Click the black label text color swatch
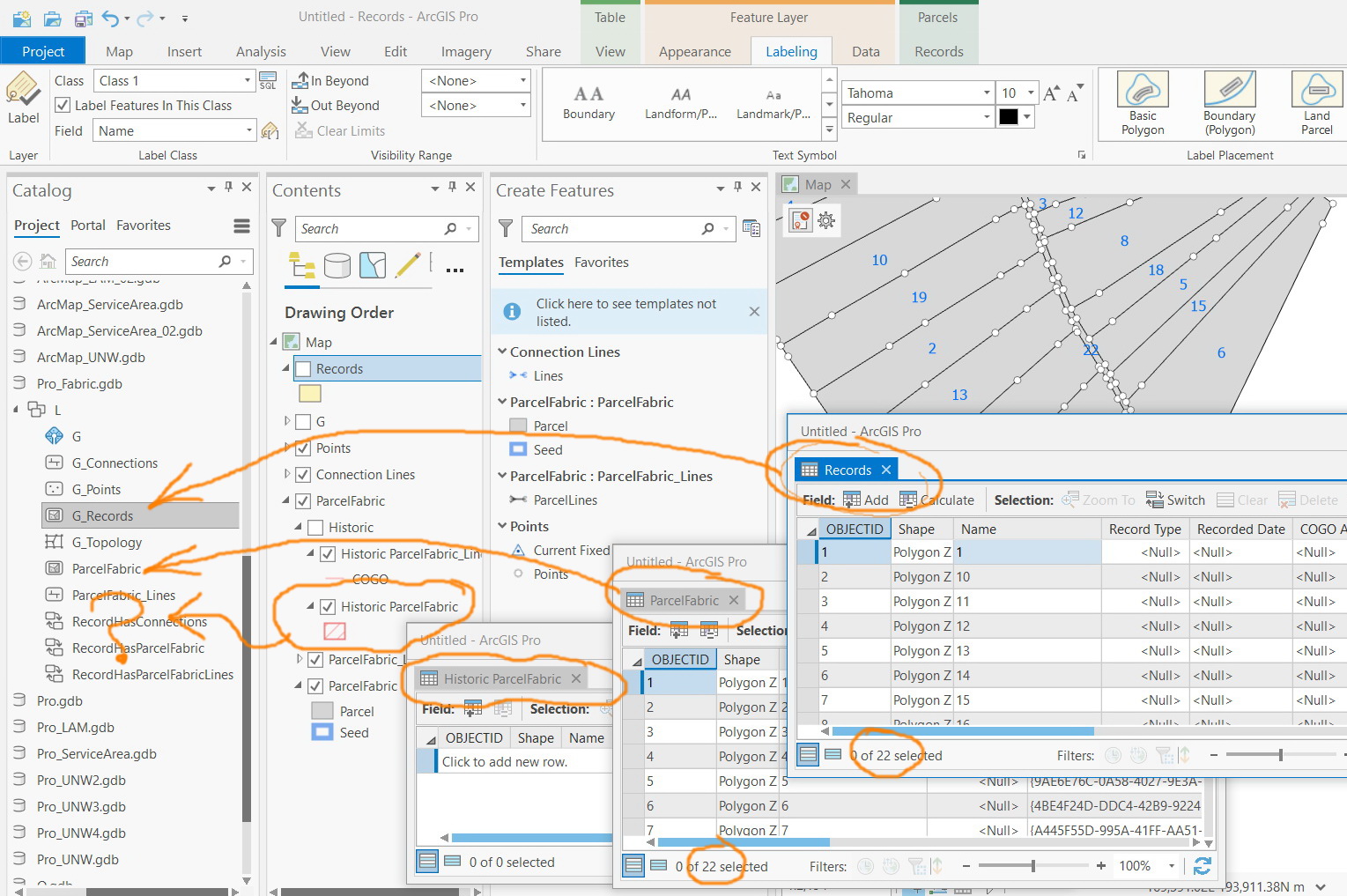The image size is (1347, 896). point(1009,117)
